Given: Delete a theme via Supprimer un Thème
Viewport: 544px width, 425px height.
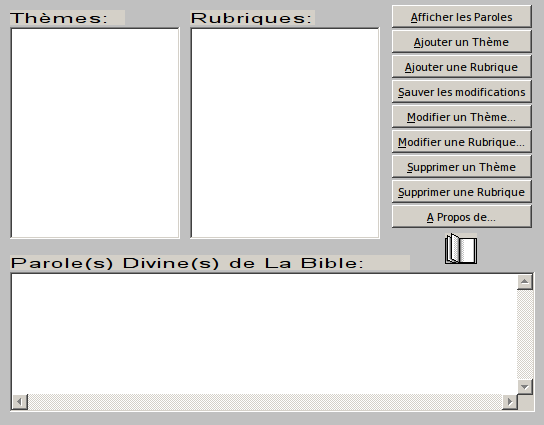Looking at the screenshot, I should point(461,167).
